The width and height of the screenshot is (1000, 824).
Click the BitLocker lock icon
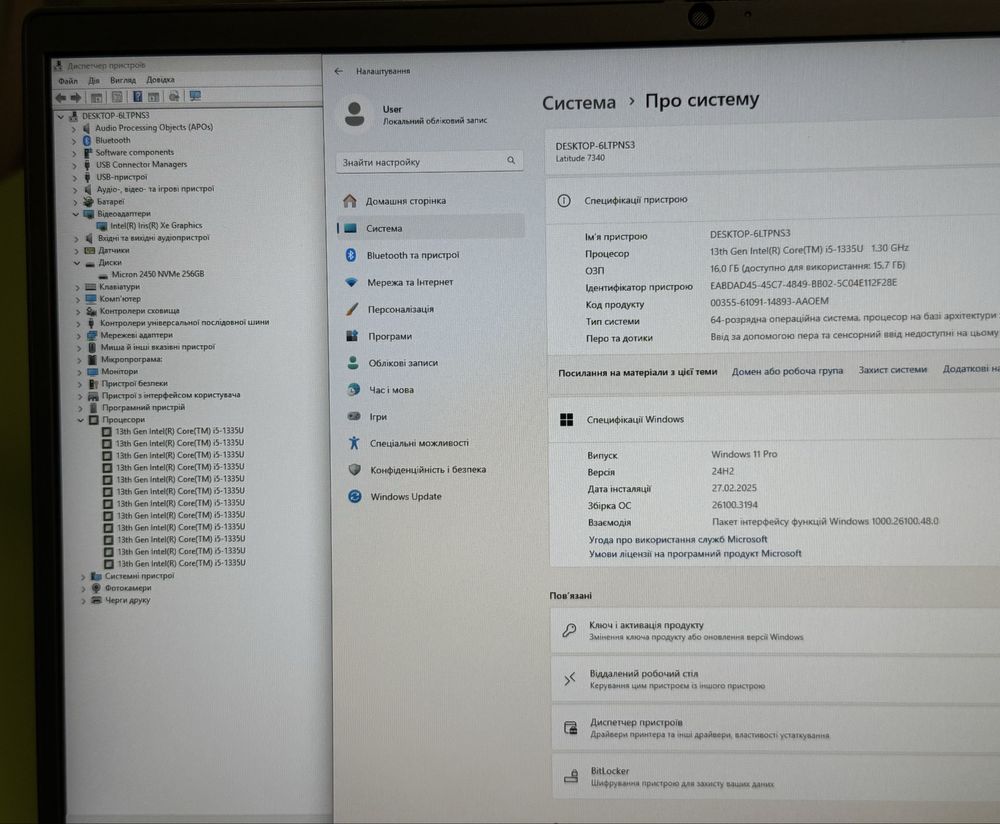[571, 776]
